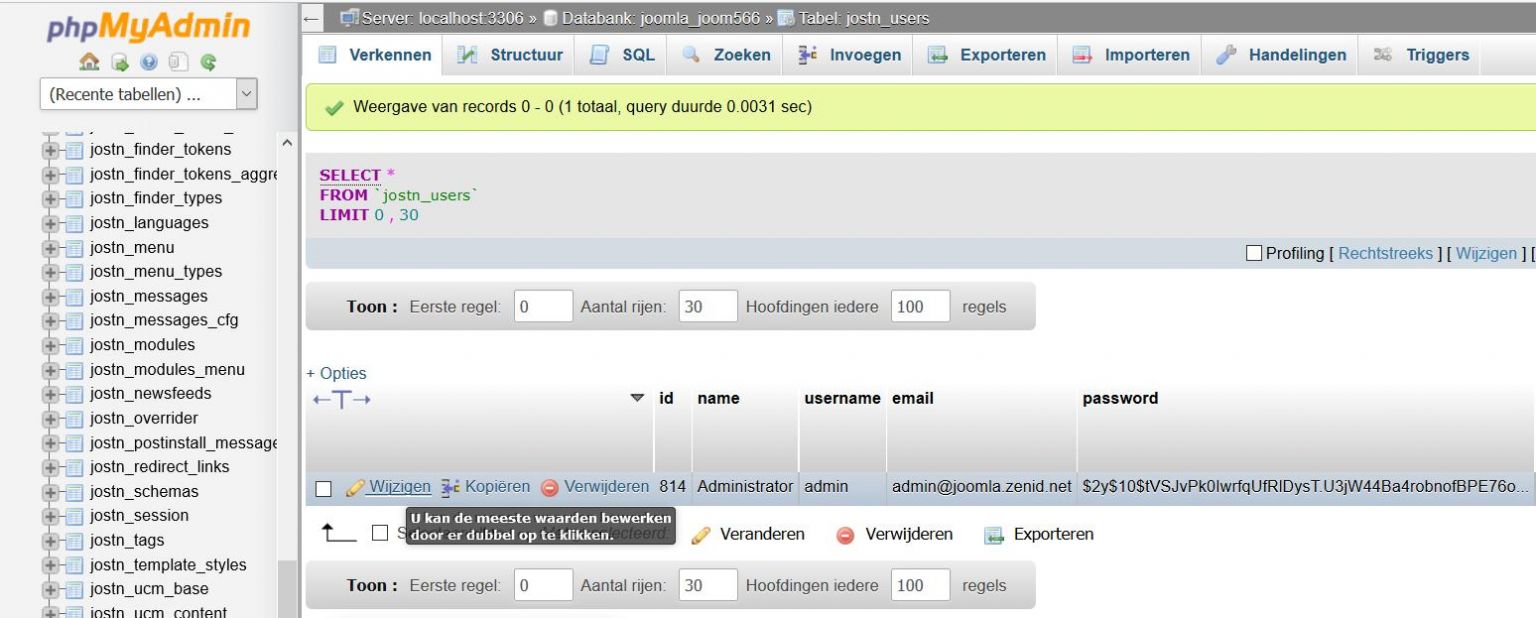
Task: Select the Verkennen tab
Action: pos(374,55)
